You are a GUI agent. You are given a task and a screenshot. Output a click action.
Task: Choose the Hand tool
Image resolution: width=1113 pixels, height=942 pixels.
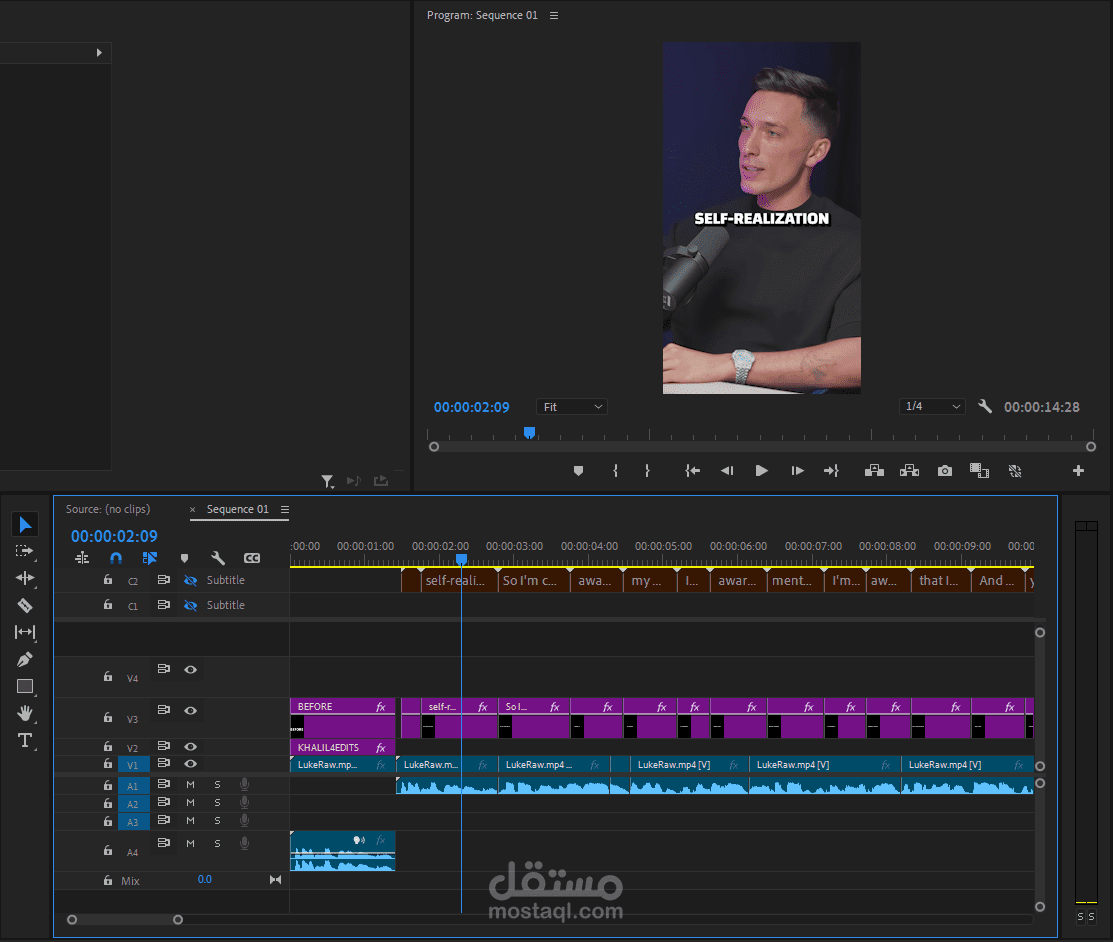click(x=25, y=713)
